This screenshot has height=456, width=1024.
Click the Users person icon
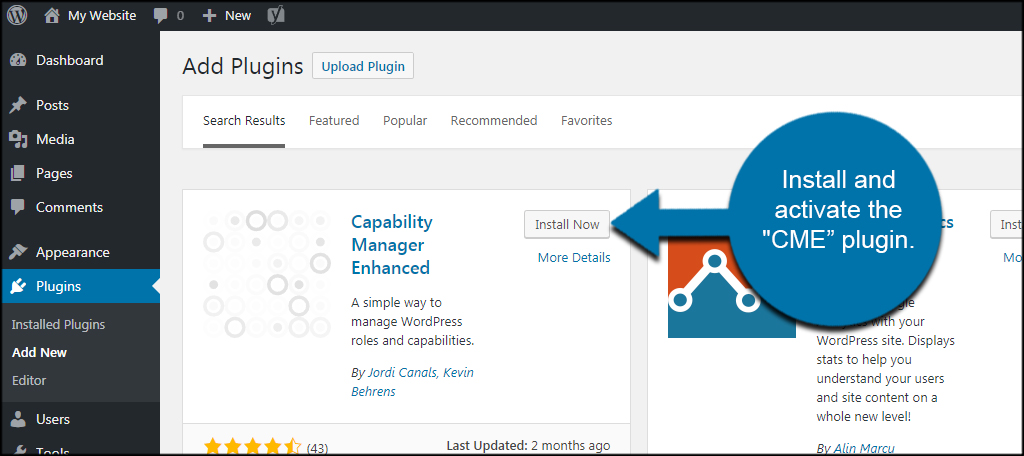[18, 419]
